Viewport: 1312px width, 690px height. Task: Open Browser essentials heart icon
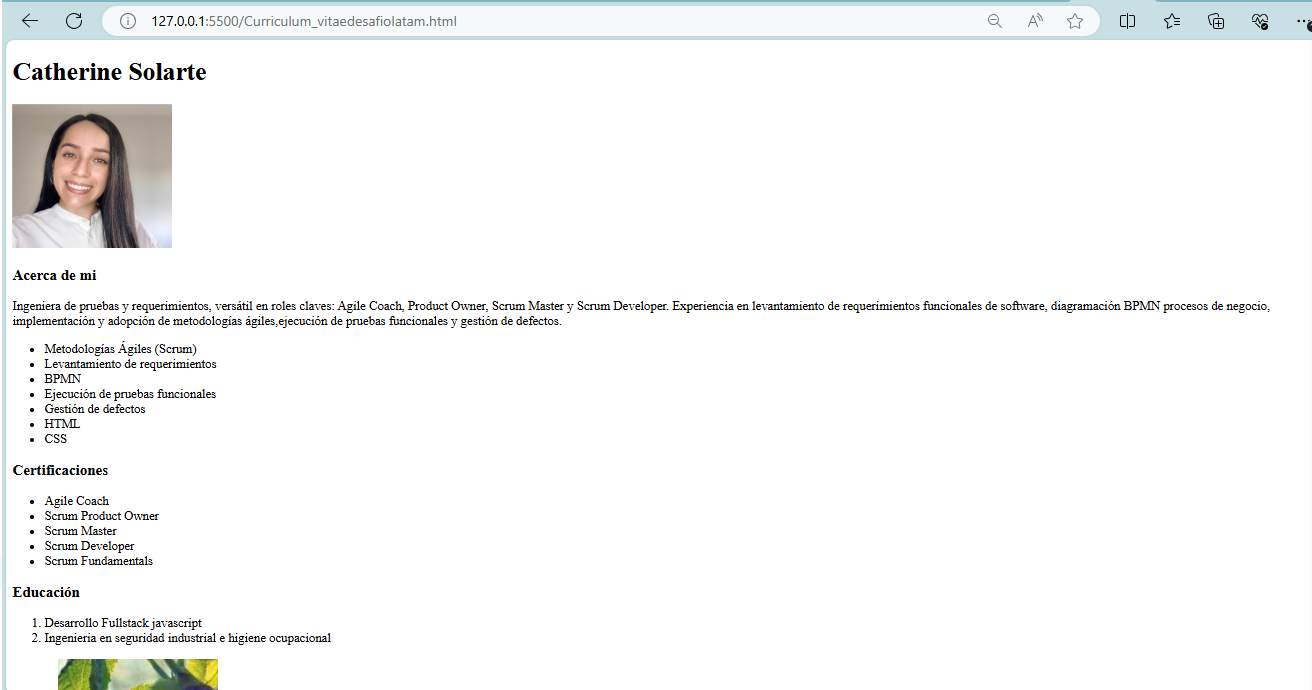tap(1260, 21)
